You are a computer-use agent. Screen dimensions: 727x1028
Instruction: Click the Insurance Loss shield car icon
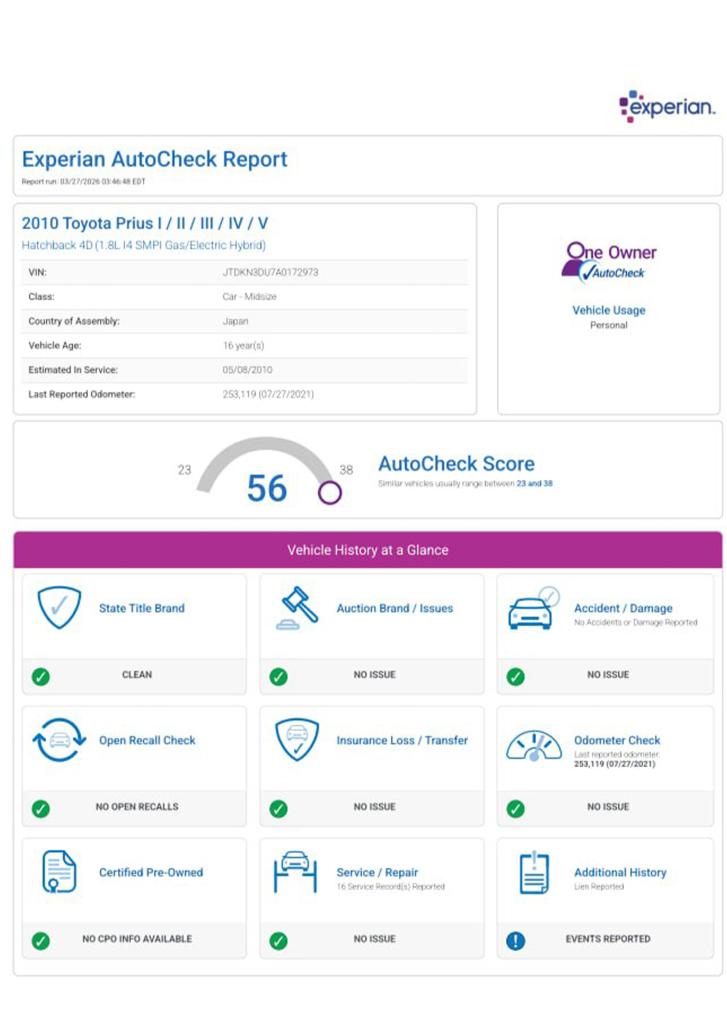tap(297, 740)
